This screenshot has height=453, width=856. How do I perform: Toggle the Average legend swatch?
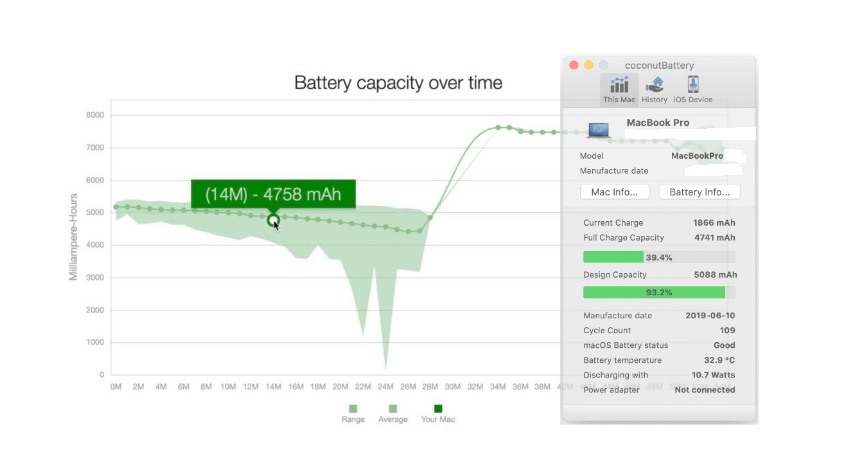click(393, 409)
